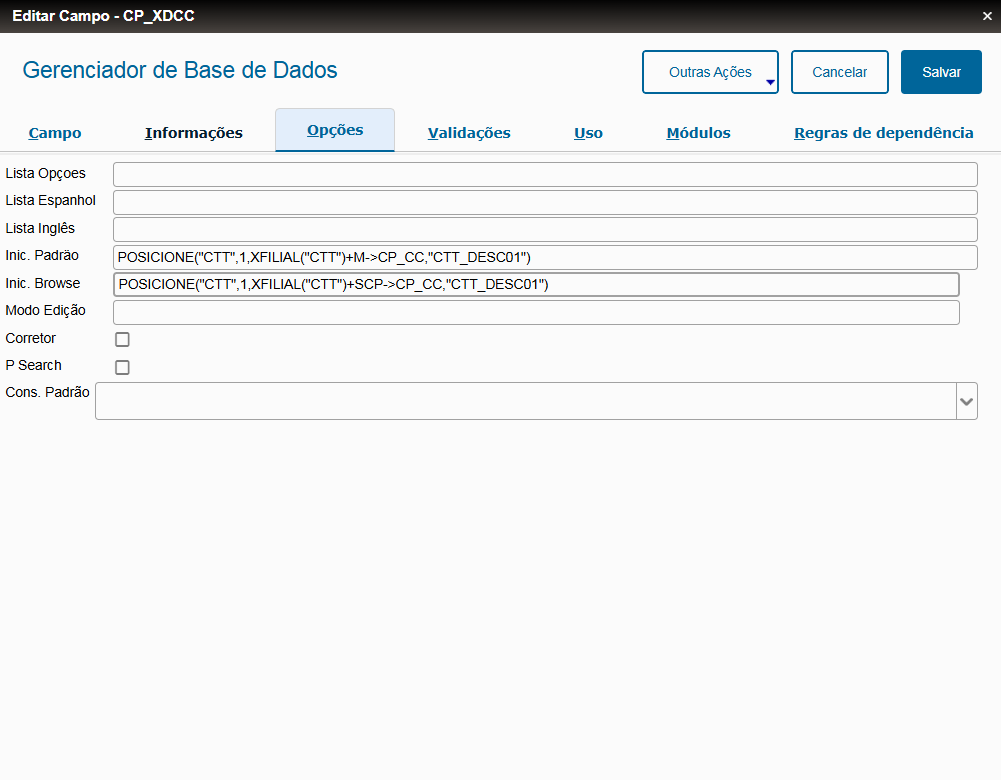Expand the Cons. Padrão dropdown arrow
The image size is (1001, 780).
click(966, 401)
